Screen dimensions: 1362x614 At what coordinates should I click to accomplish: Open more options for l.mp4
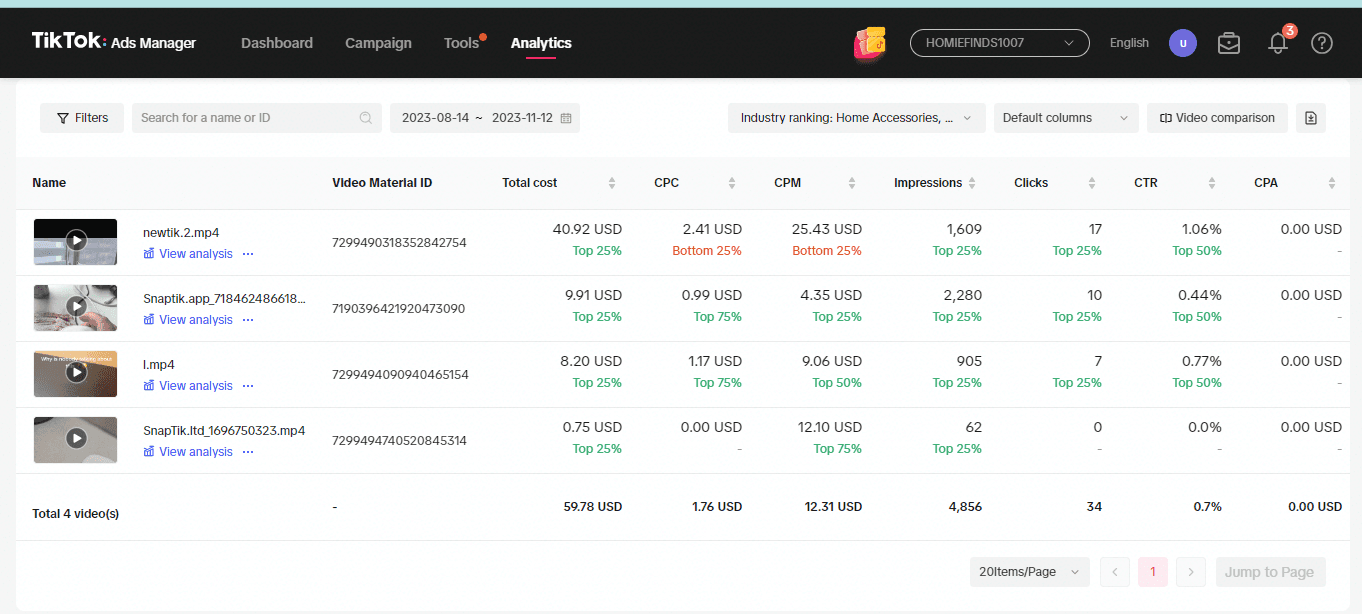tap(248, 386)
